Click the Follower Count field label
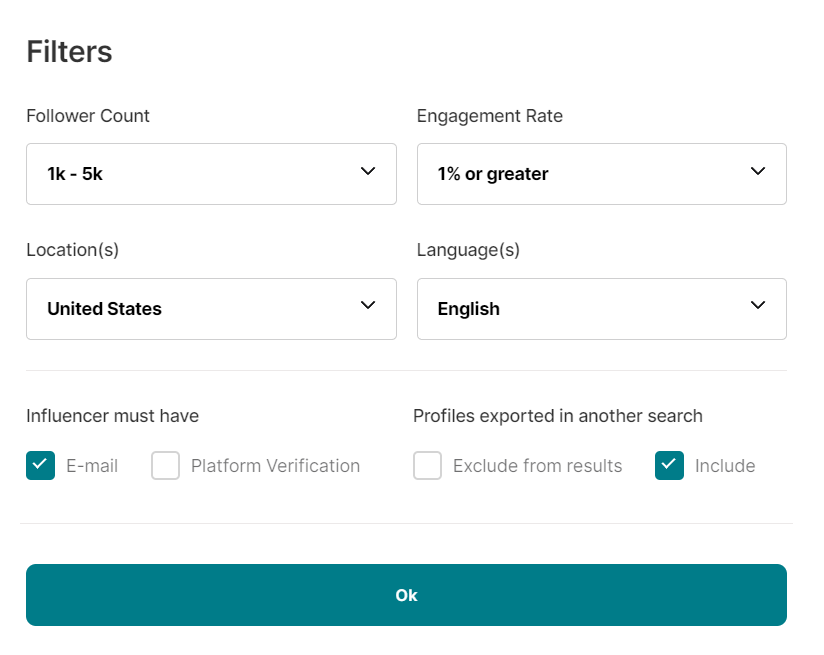The height and width of the screenshot is (655, 824). click(x=88, y=116)
